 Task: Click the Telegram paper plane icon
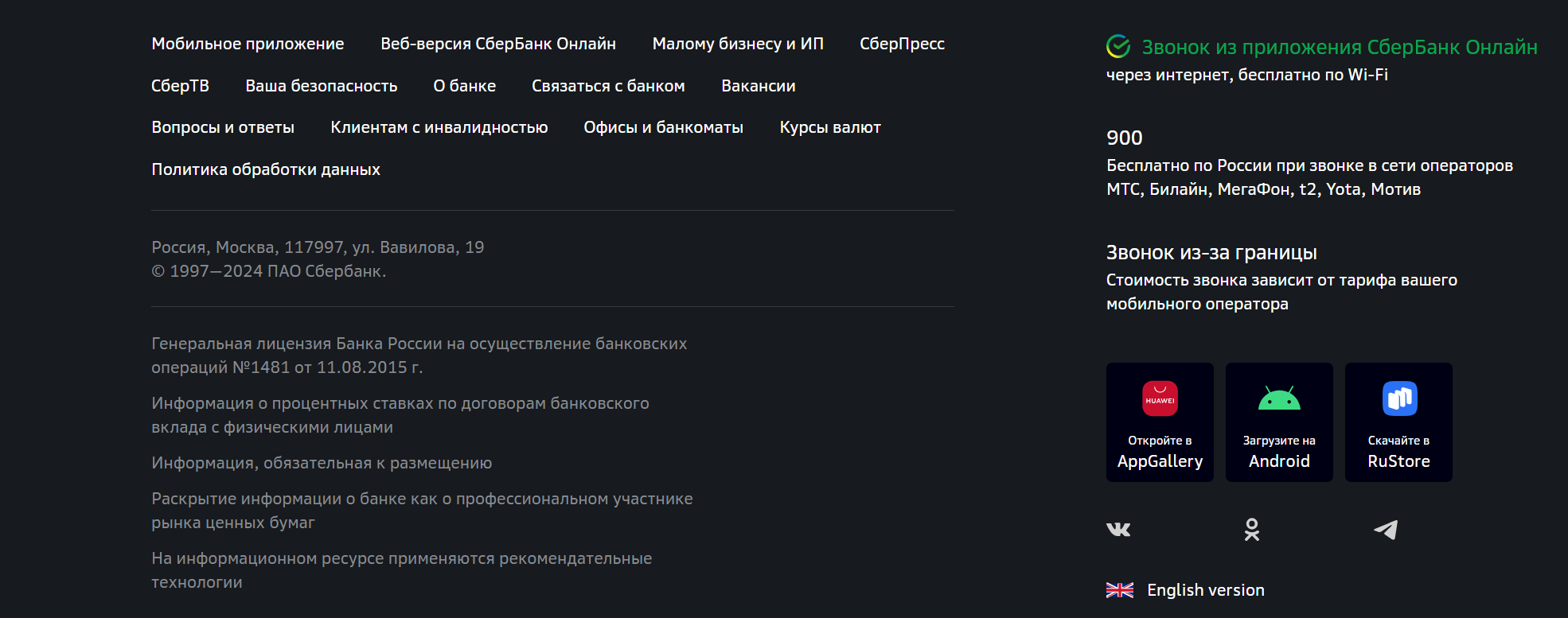(1386, 530)
